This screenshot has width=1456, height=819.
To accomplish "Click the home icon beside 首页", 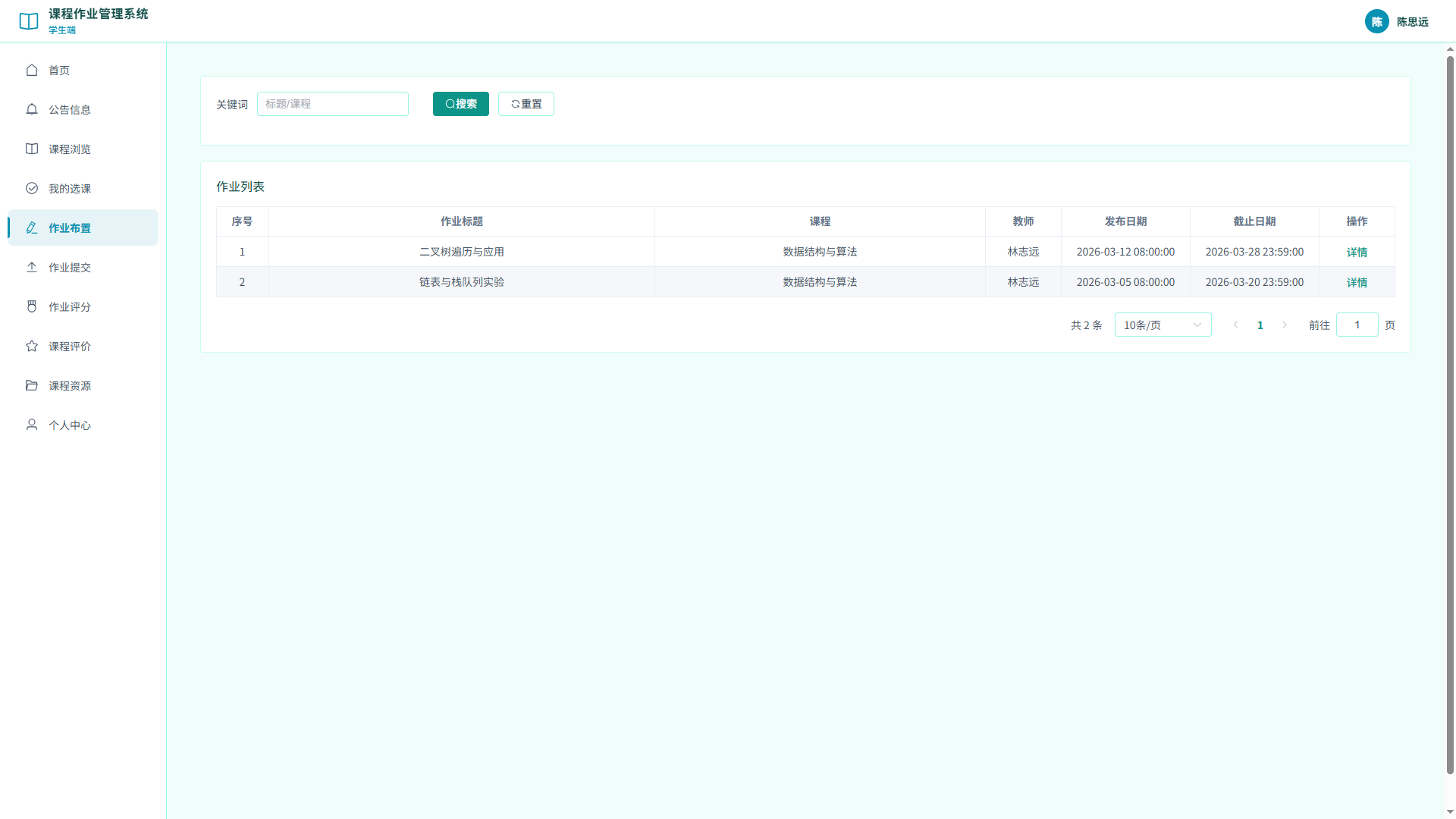I will tap(32, 70).
